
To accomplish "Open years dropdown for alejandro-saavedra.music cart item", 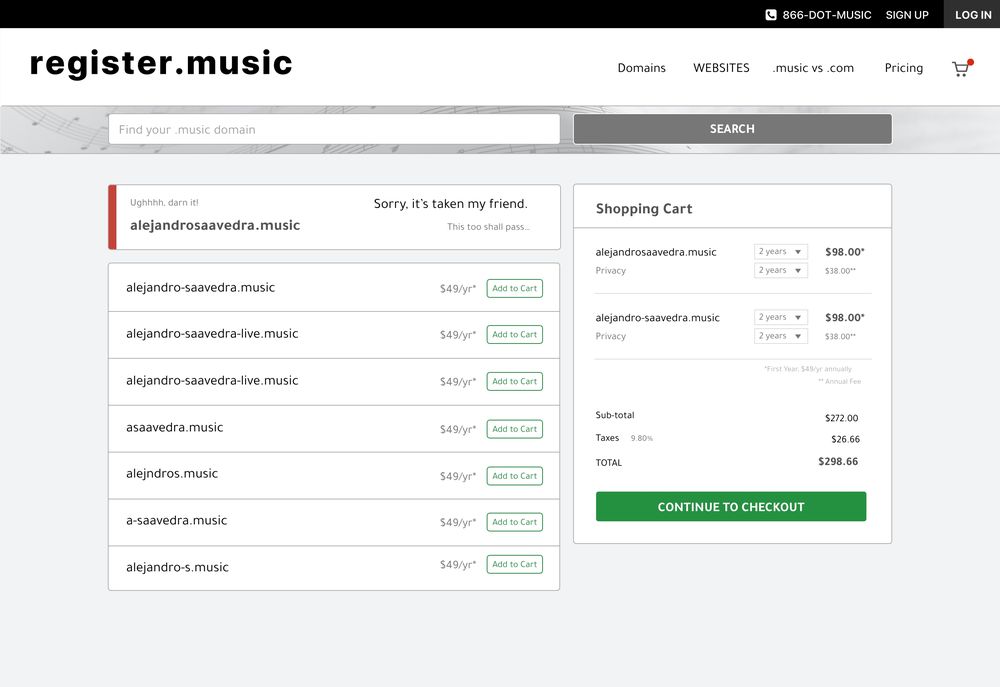I will 781,317.
